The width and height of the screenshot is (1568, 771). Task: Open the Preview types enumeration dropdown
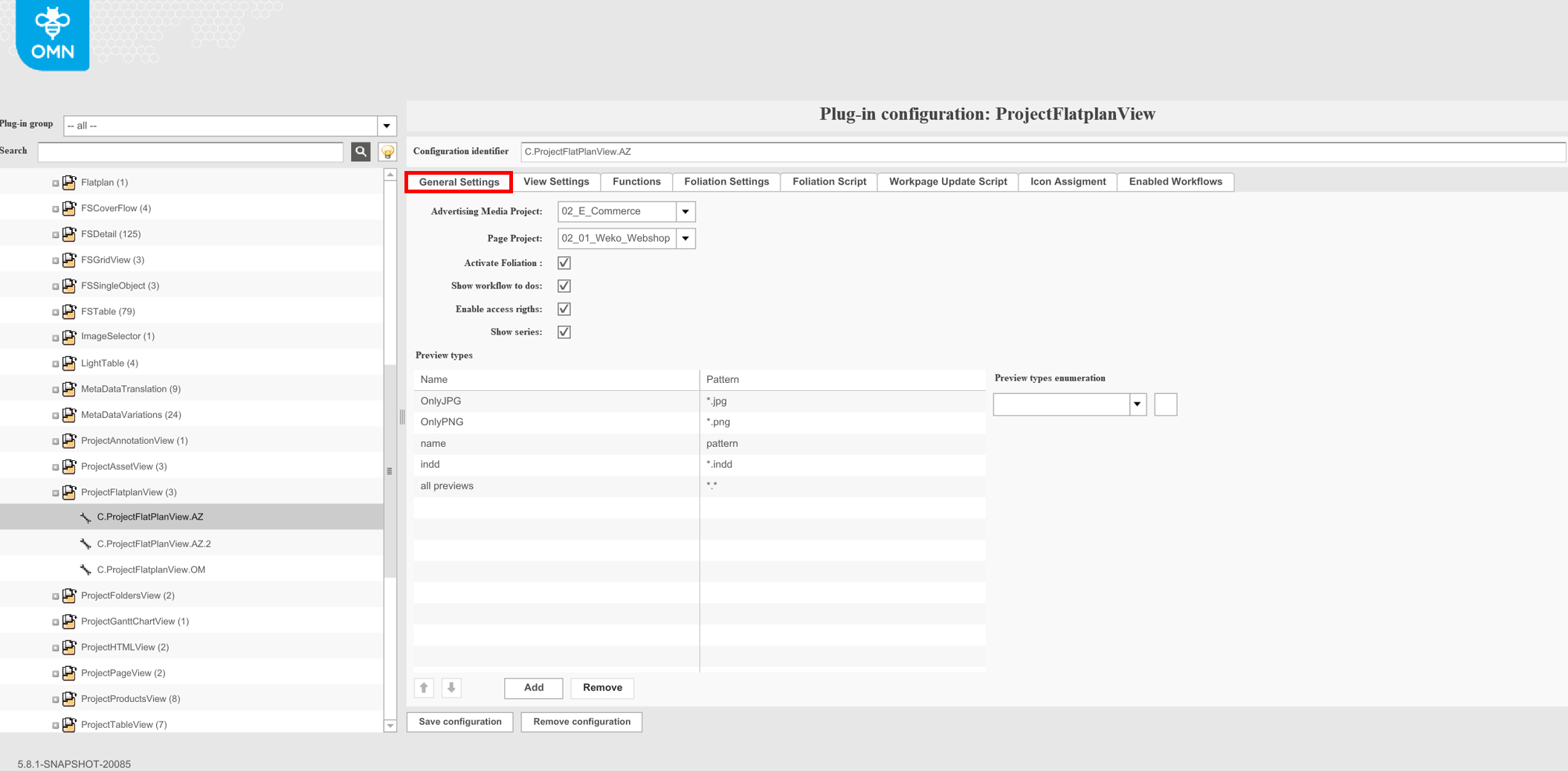tap(1136, 404)
